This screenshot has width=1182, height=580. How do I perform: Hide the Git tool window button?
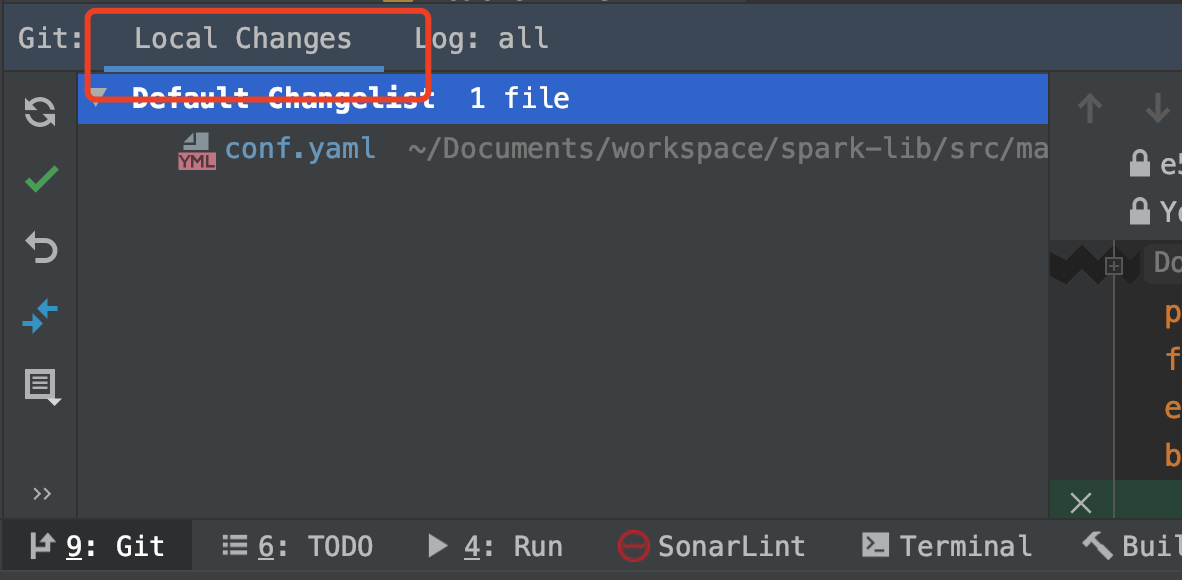(x=97, y=546)
